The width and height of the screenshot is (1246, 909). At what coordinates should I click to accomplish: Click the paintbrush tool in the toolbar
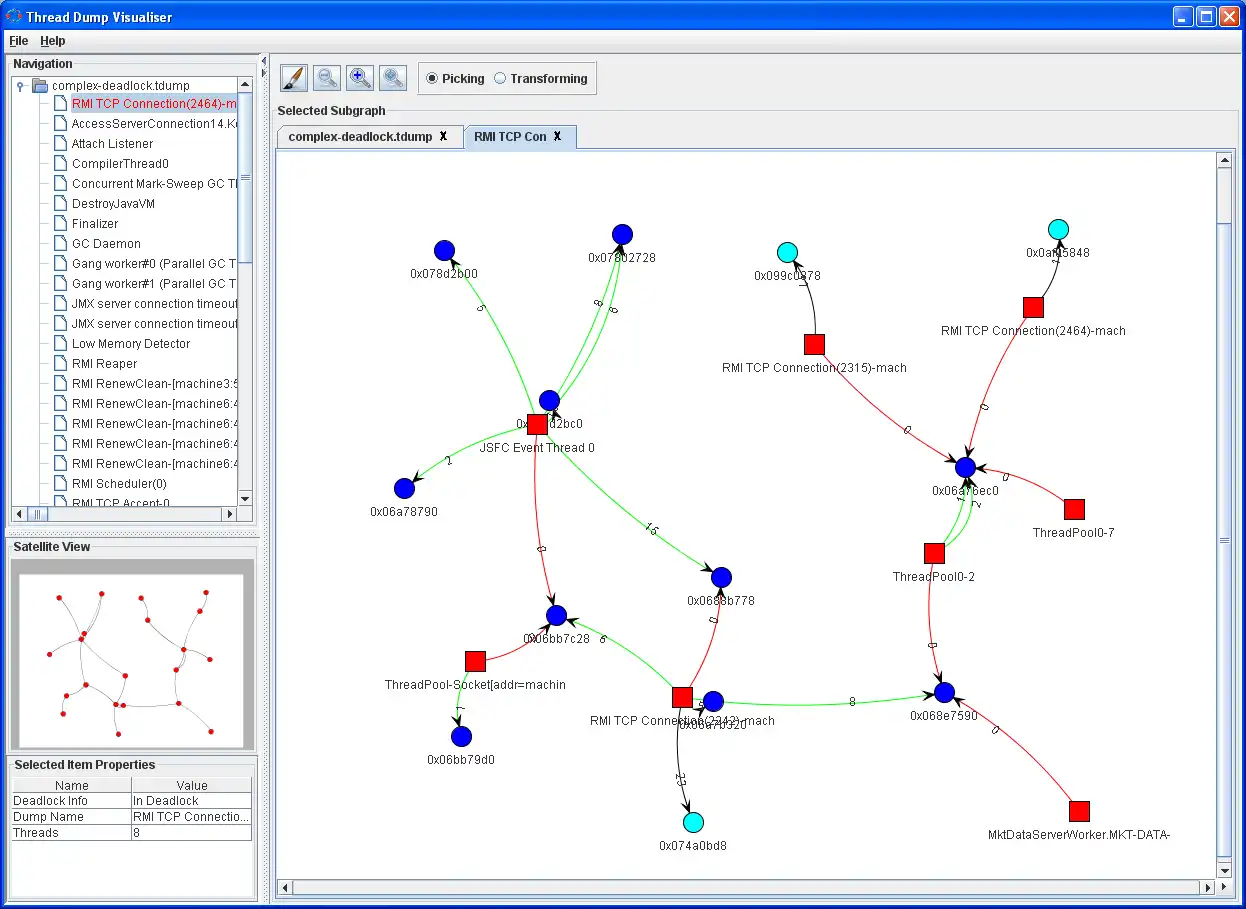(294, 78)
